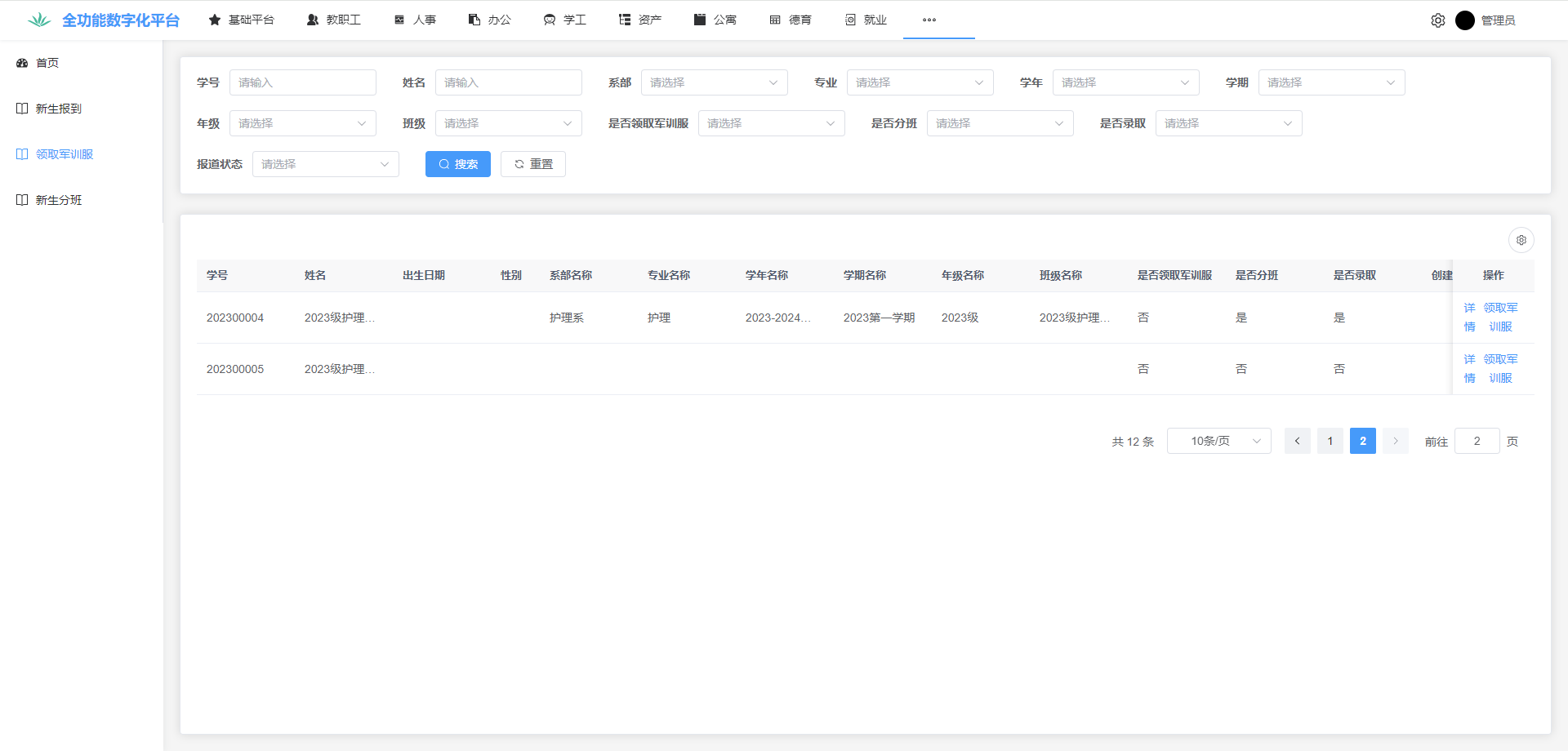Select 新生分班 in the sidebar
The height and width of the screenshot is (751, 1568).
coord(59,200)
